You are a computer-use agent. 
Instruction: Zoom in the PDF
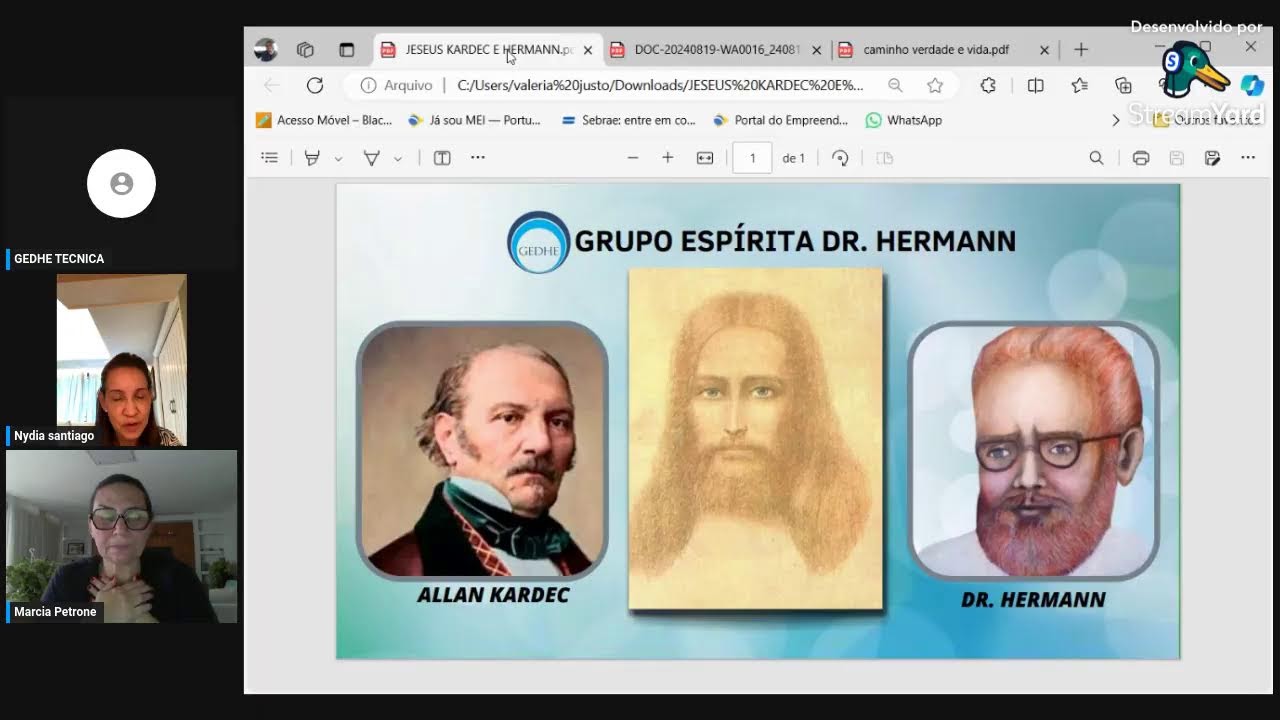click(x=668, y=158)
